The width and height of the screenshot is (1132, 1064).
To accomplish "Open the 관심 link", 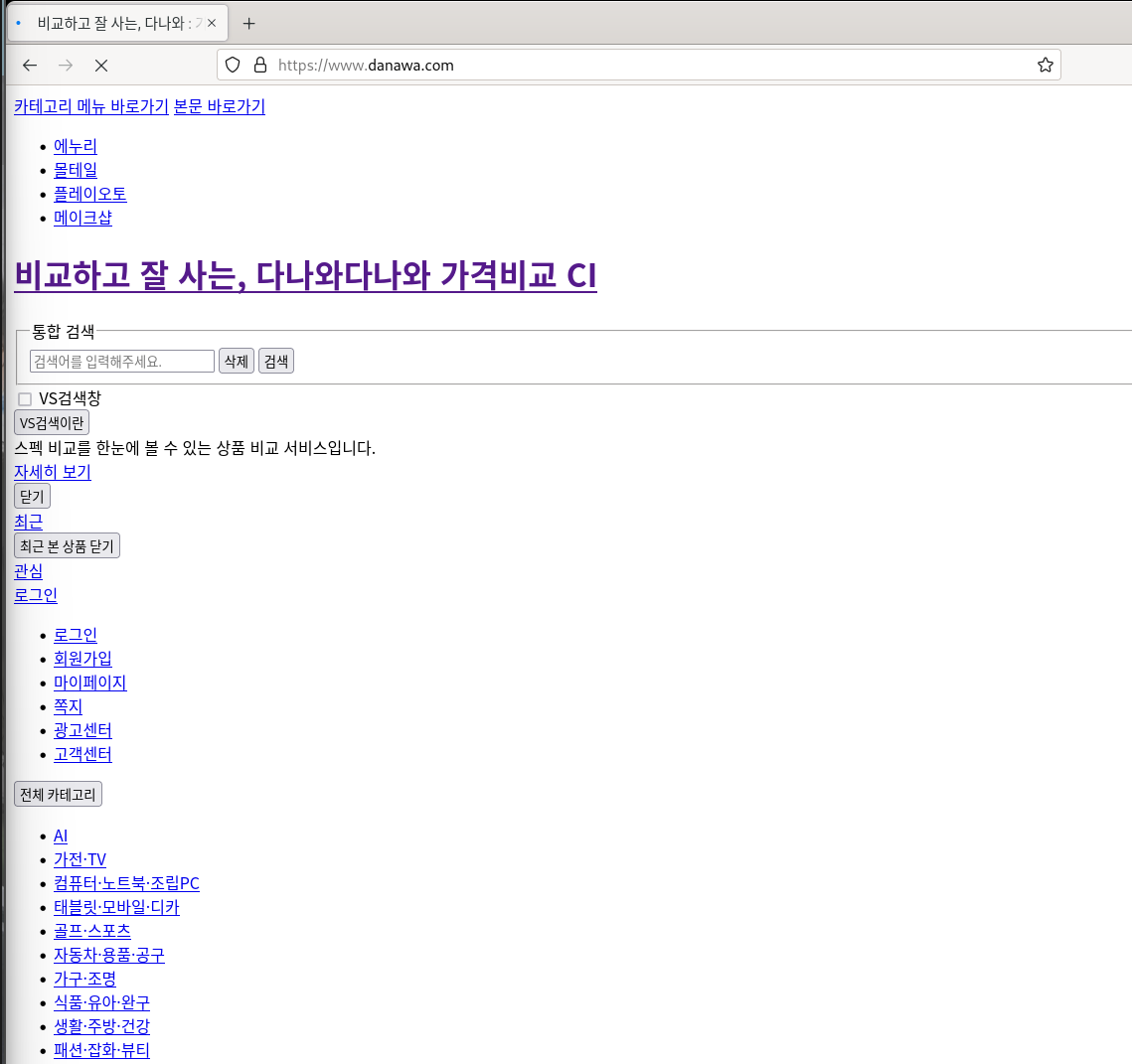I will [29, 571].
